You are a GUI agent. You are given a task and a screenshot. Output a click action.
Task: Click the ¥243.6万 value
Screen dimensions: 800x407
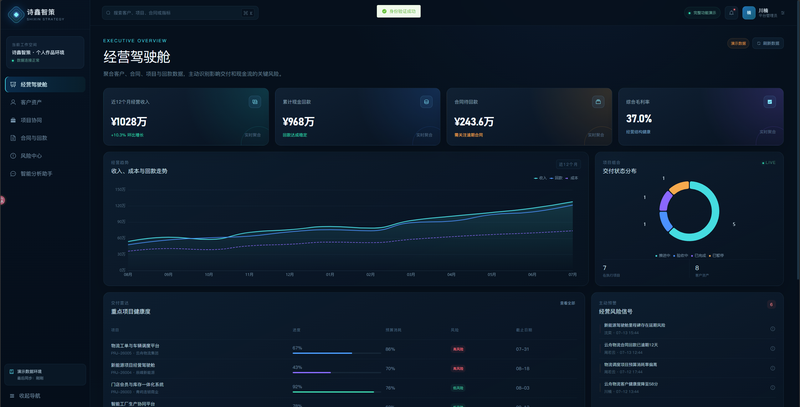(x=474, y=122)
